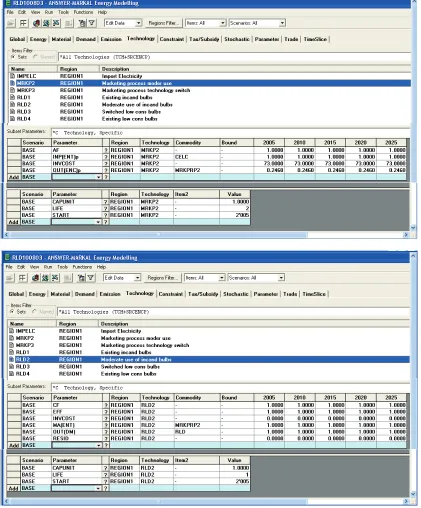Click the funnel filter icon in the MRKP2 window toolbar
Image resolution: width=421 pixels, height=508 pixels.
[91, 23]
